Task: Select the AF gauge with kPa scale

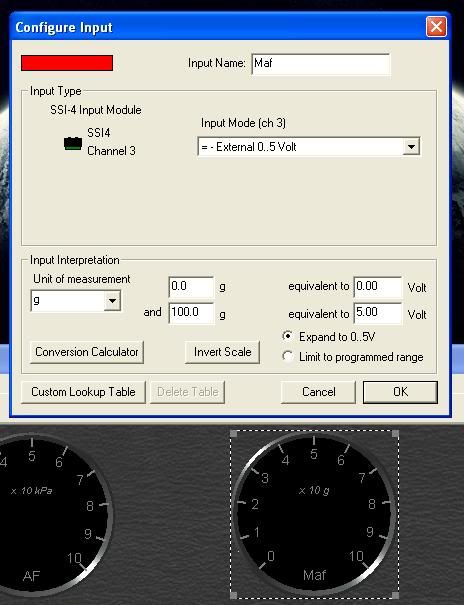Action: tap(46, 514)
